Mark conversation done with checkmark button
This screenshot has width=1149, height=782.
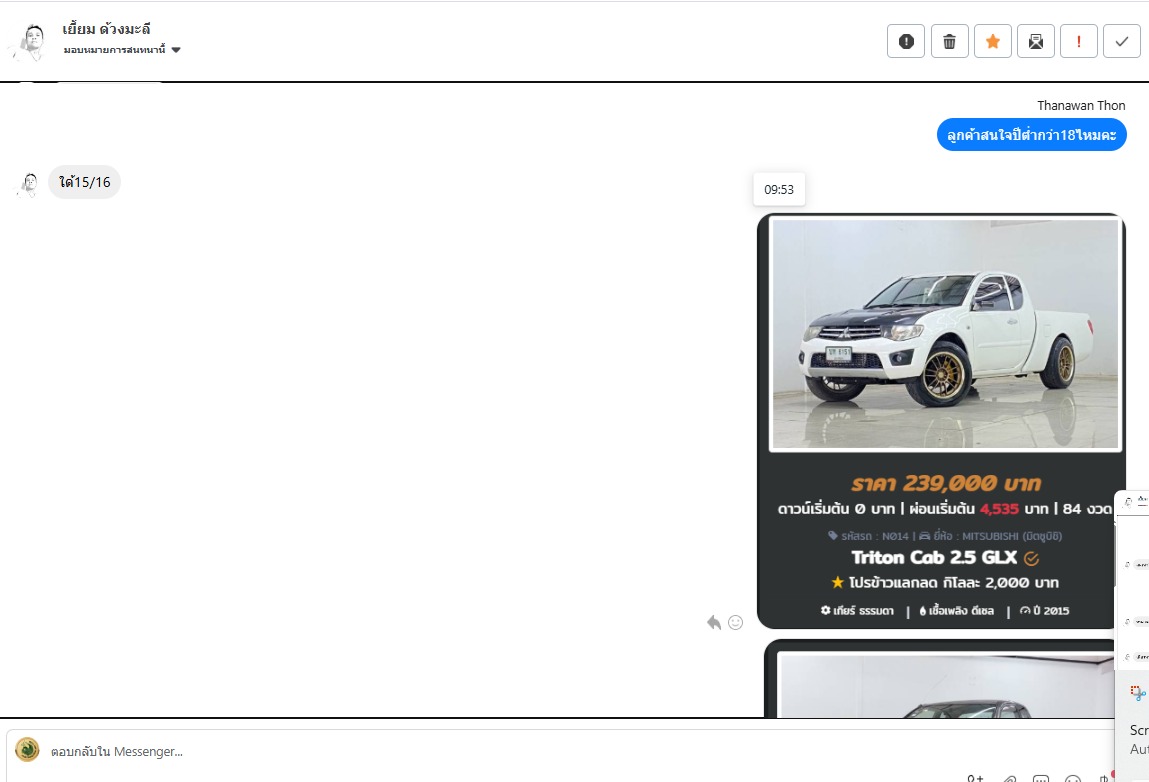tap(1121, 41)
